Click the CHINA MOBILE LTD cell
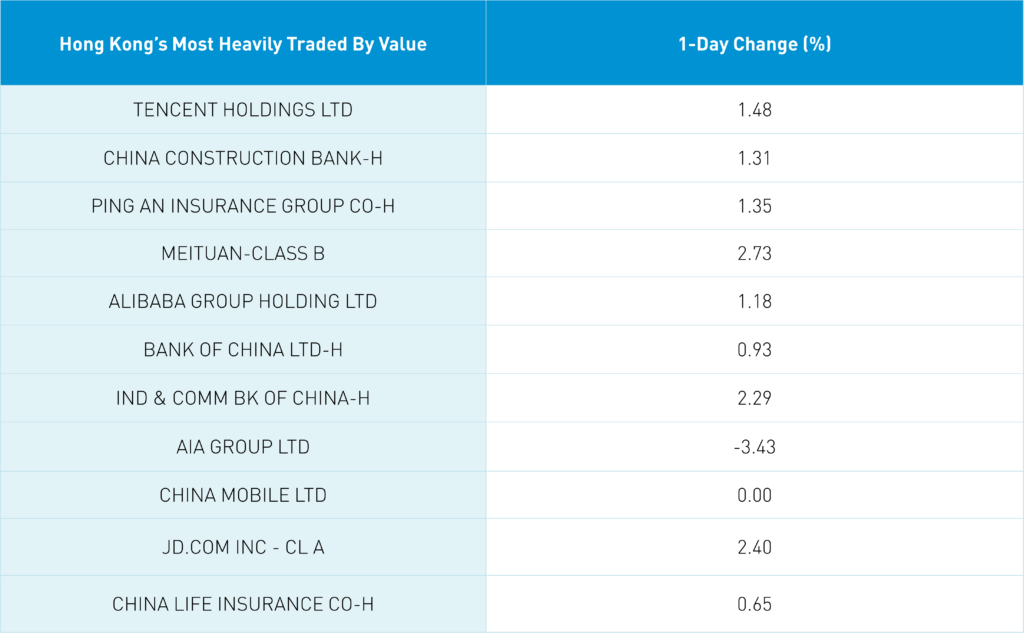Viewport: 1024px width, 633px height. (243, 495)
